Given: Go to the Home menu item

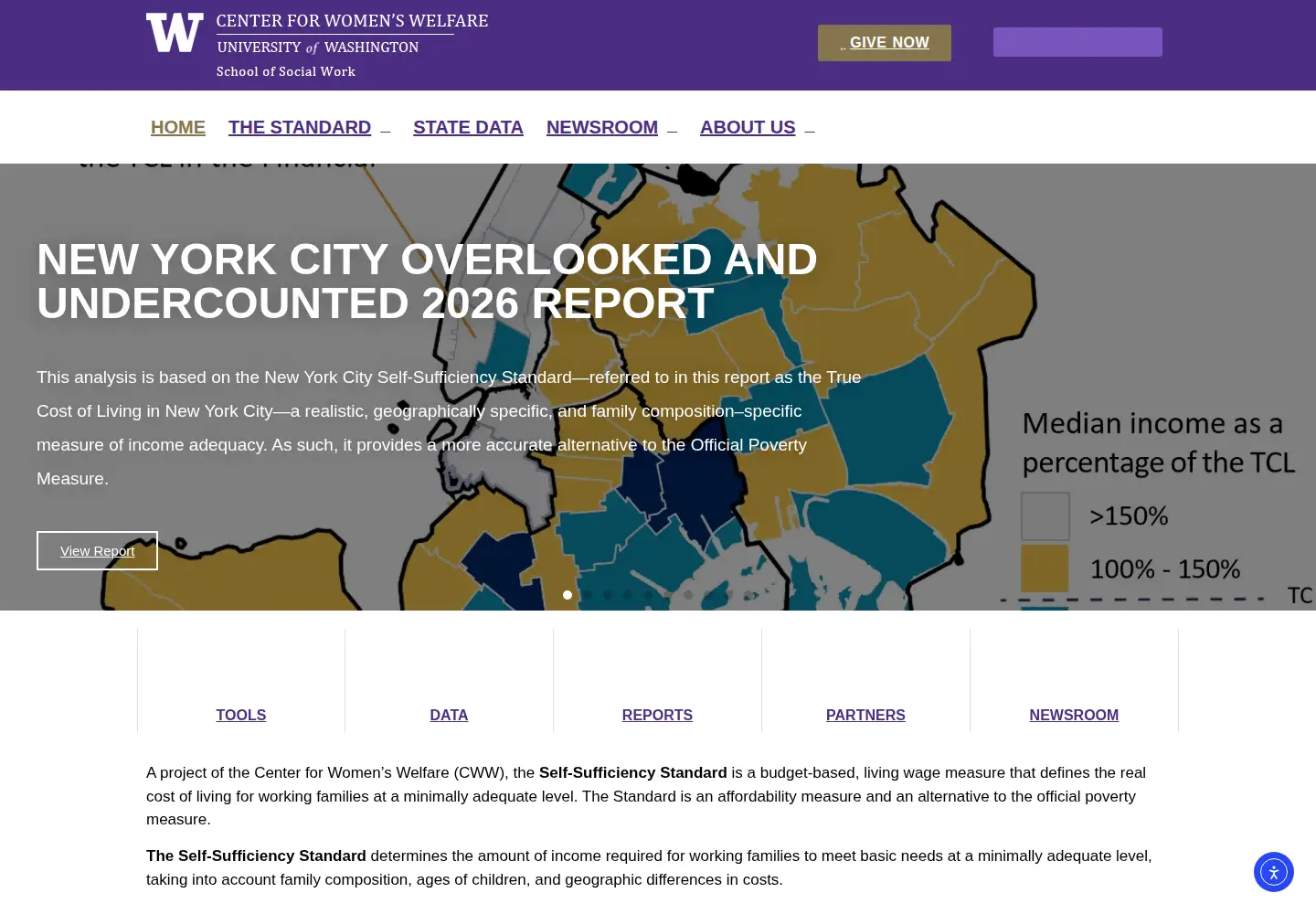Looking at the screenshot, I should 178,127.
